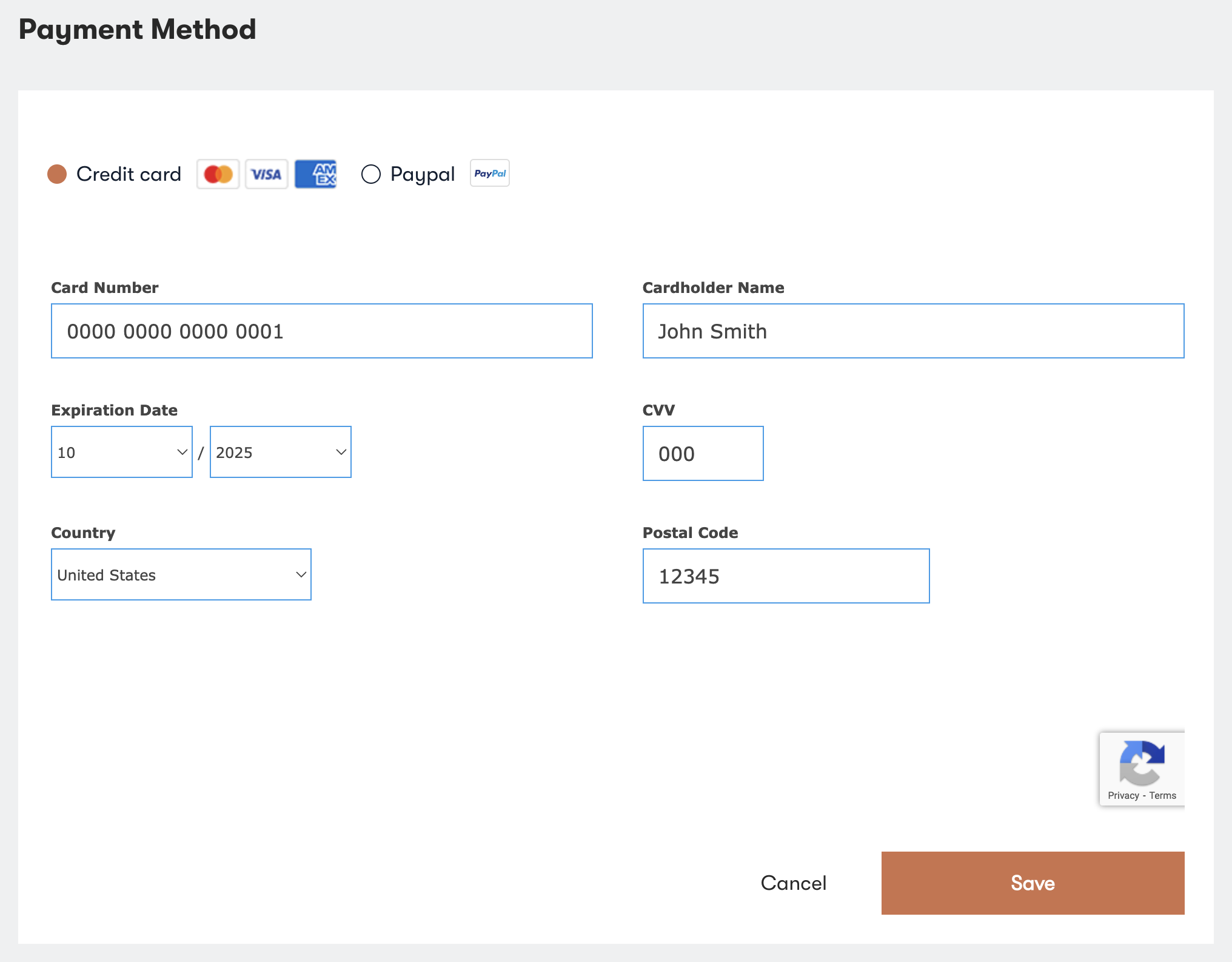Click the Postal Code label

(x=691, y=533)
